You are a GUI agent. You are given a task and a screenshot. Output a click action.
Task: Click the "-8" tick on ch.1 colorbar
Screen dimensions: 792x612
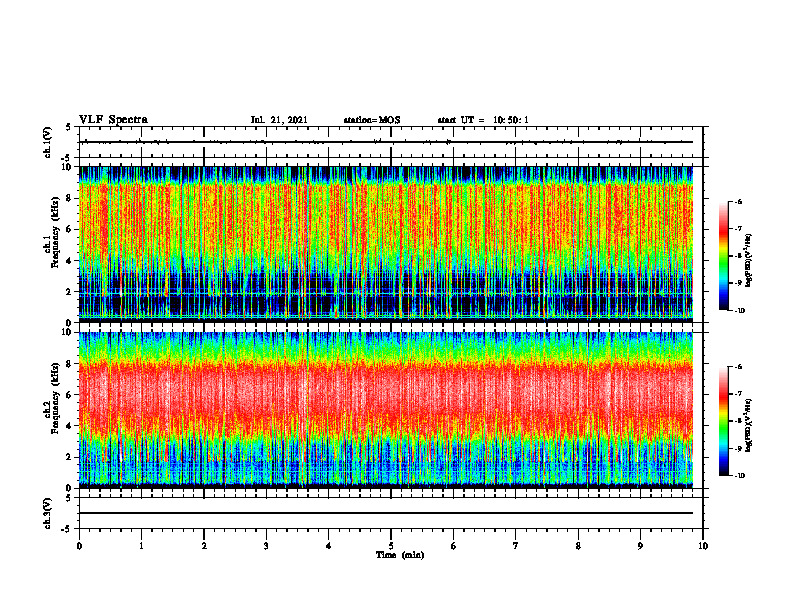click(738, 256)
